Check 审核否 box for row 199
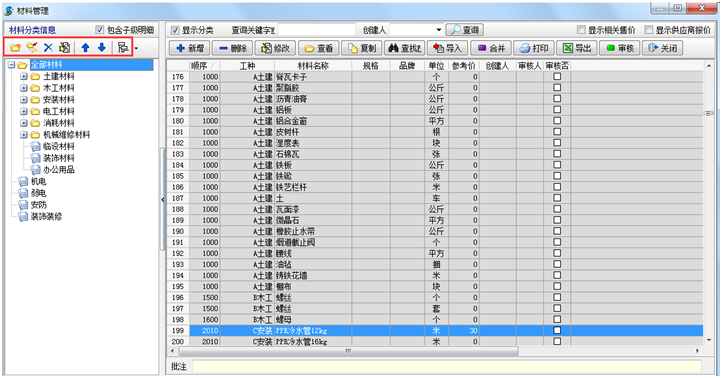 [x=557, y=331]
